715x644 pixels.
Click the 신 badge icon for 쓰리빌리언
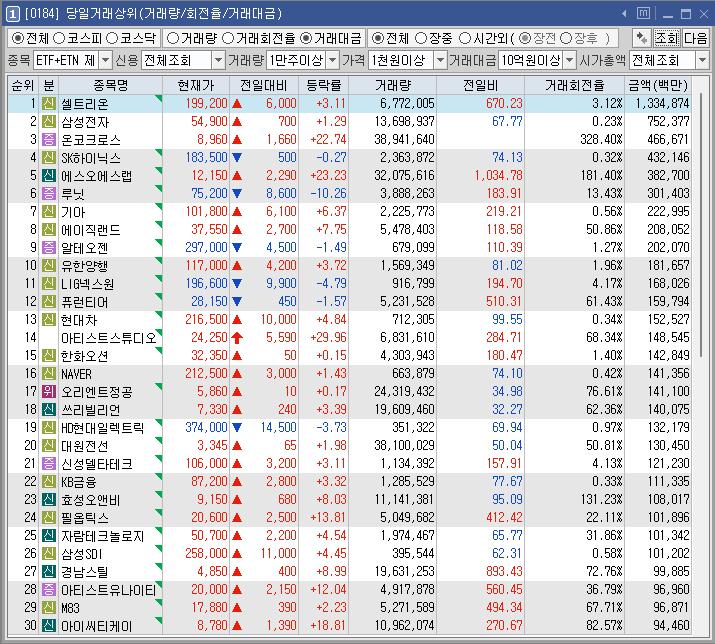coord(49,410)
